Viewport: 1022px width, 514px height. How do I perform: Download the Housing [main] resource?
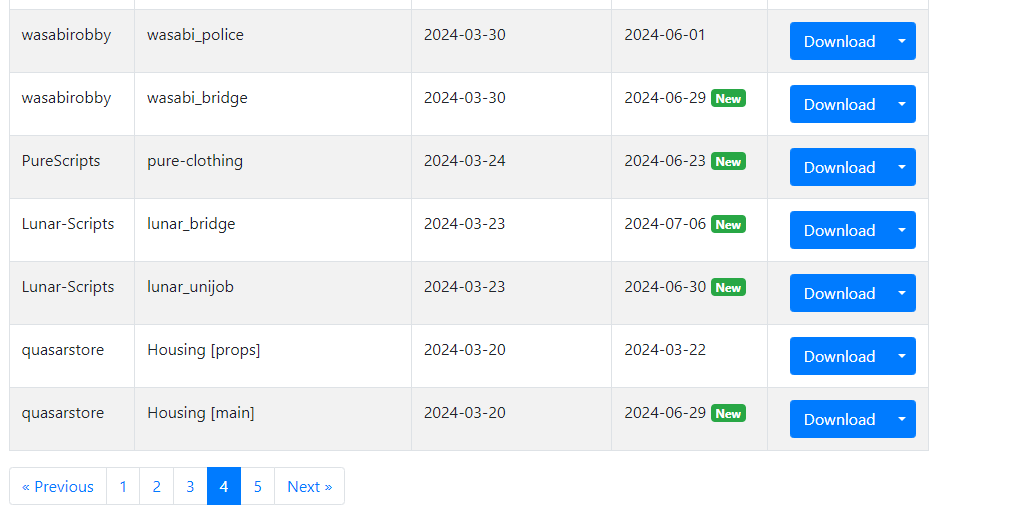coord(839,420)
